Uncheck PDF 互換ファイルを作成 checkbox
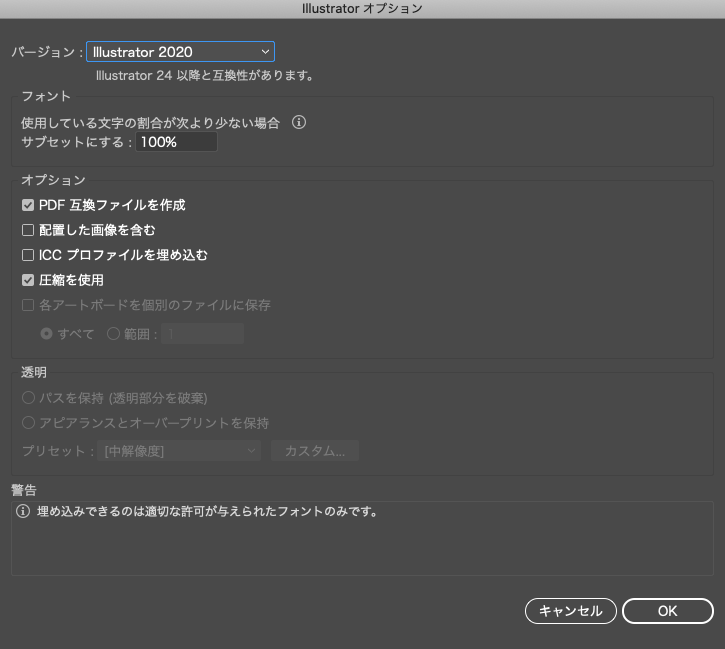This screenshot has height=649, width=725. click(28, 205)
